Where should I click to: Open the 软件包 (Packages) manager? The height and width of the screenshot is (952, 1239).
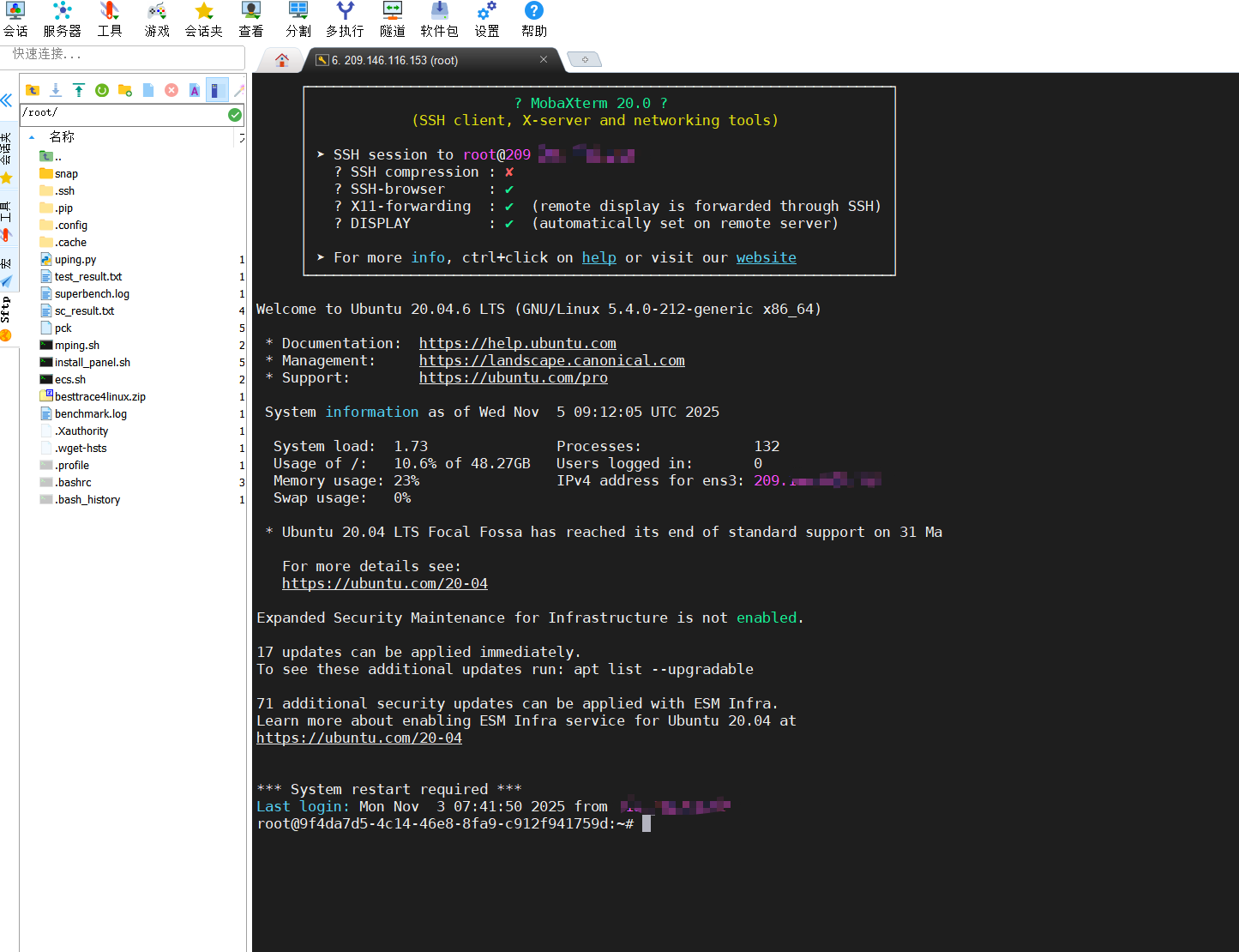439,19
